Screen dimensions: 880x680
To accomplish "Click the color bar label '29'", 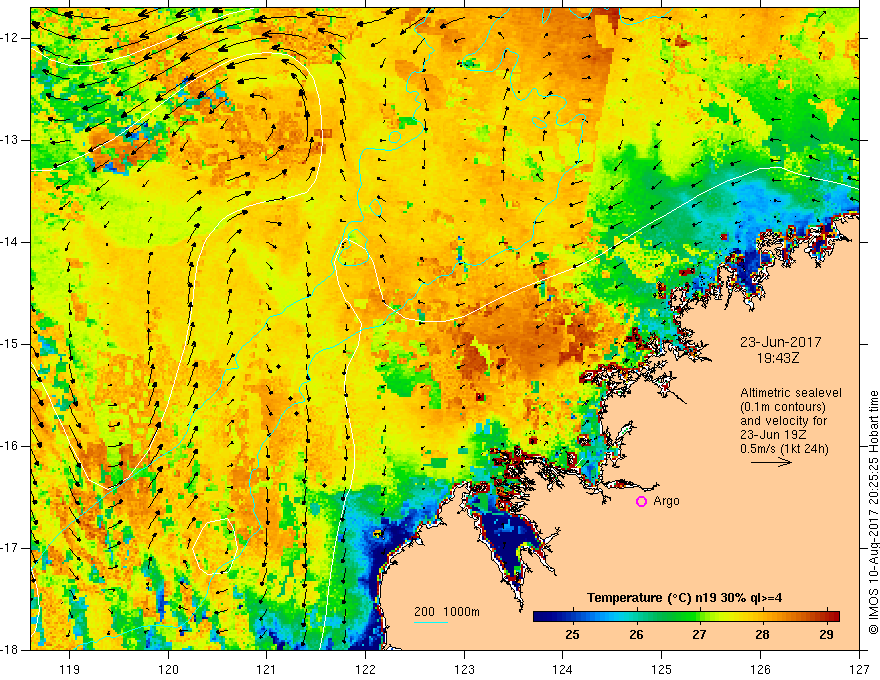I will tap(826, 635).
